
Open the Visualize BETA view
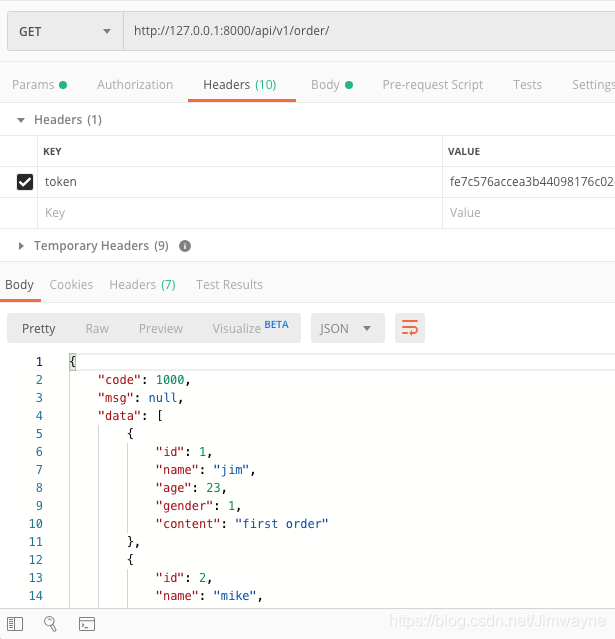coord(250,328)
